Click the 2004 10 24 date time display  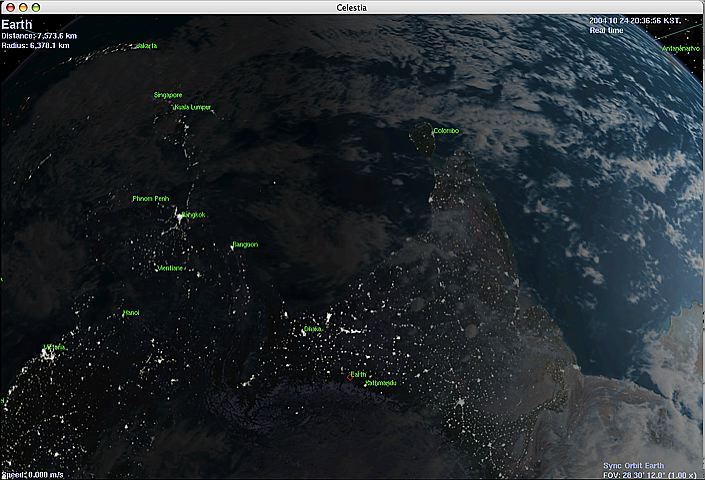pyautogui.click(x=635, y=21)
